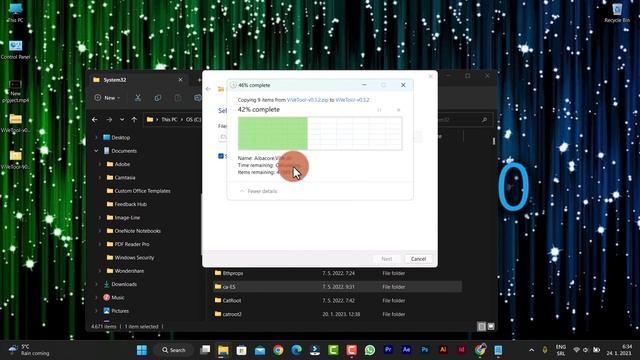Click the Next button in extract wizard
This screenshot has height=360, width=640.
(x=387, y=259)
